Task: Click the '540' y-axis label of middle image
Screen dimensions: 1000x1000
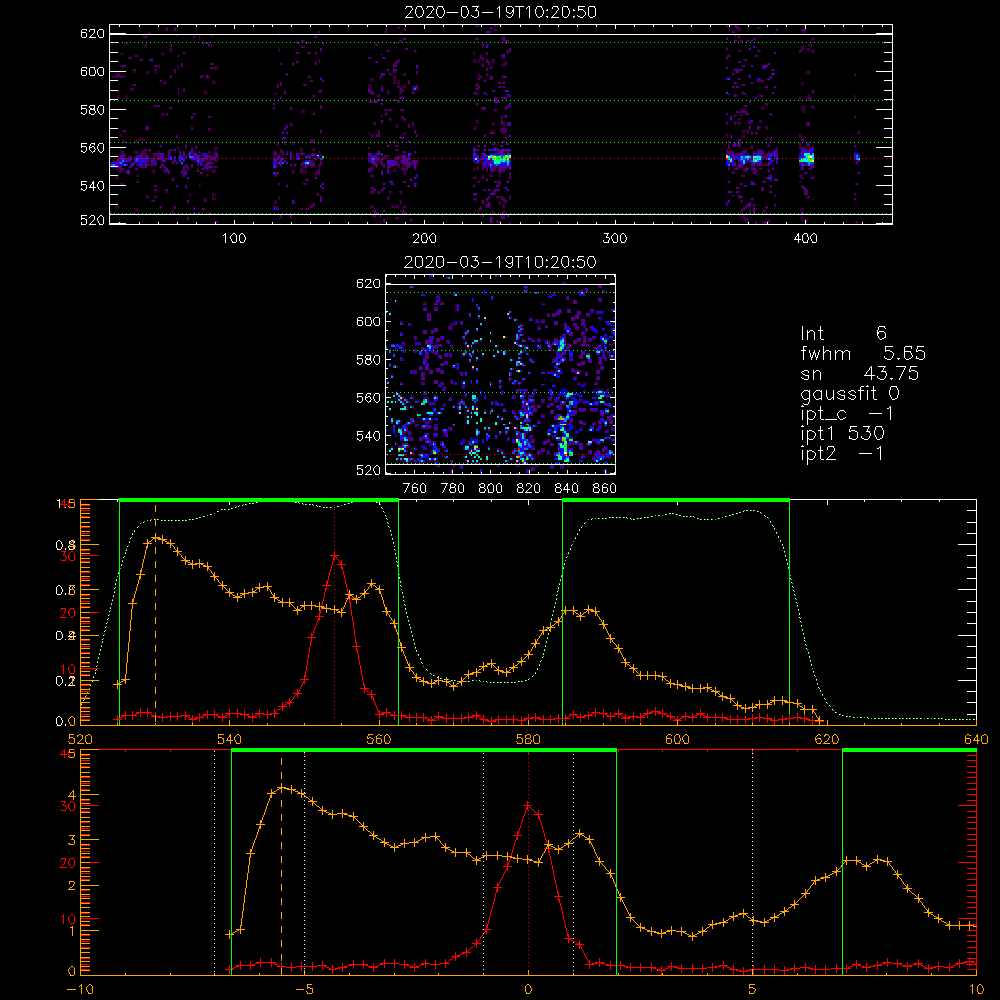Action: pos(368,436)
